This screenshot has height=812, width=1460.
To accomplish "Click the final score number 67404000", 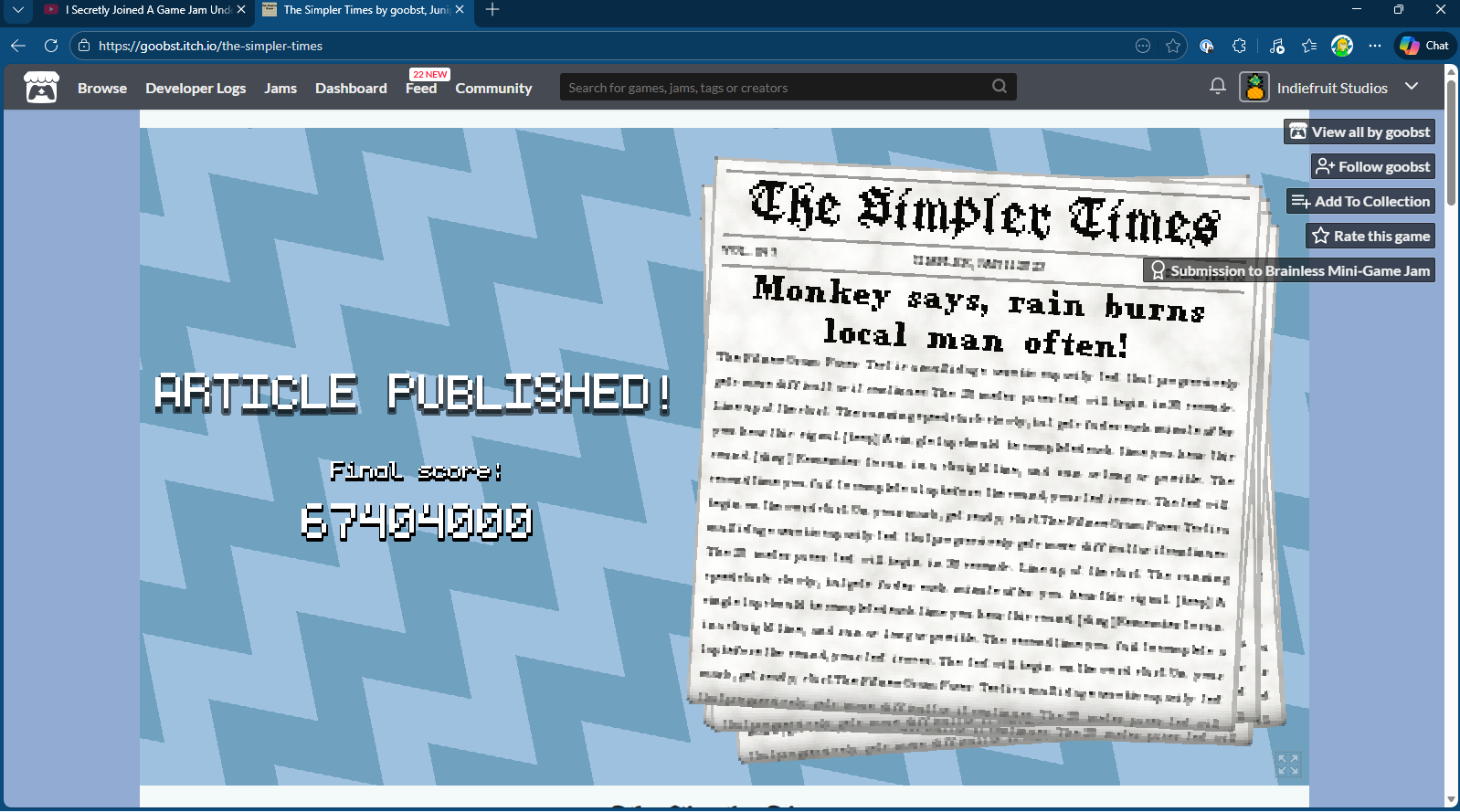I will pyautogui.click(x=417, y=522).
